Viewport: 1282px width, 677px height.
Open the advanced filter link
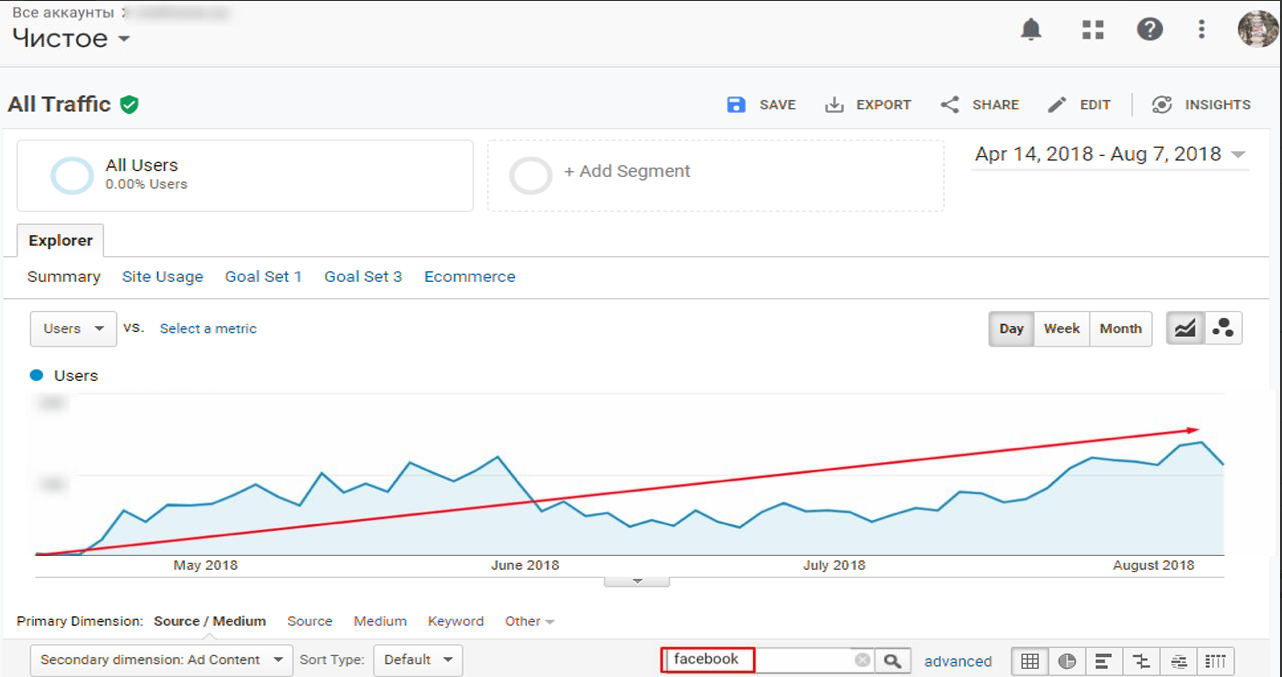(x=958, y=661)
